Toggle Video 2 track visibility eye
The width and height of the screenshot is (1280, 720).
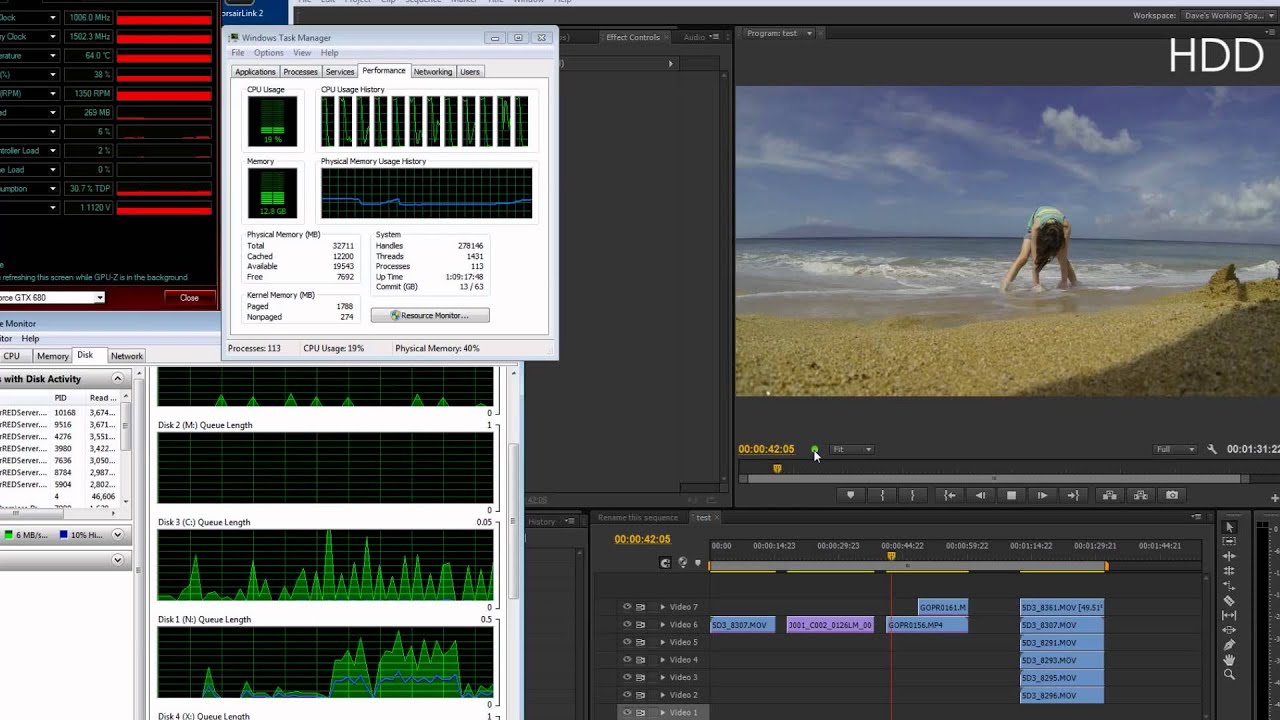point(627,695)
